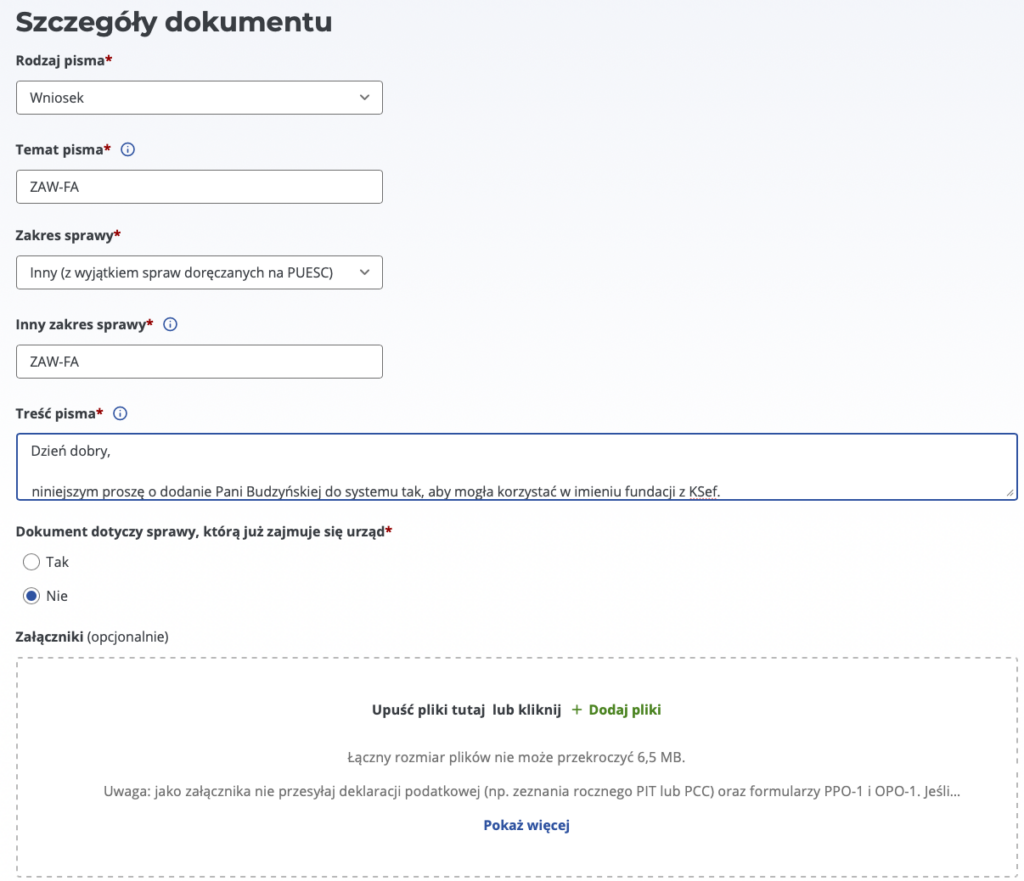Viewport: 1024px width, 881px height.
Task: Click the Dodaj pliki link
Action: 625,710
